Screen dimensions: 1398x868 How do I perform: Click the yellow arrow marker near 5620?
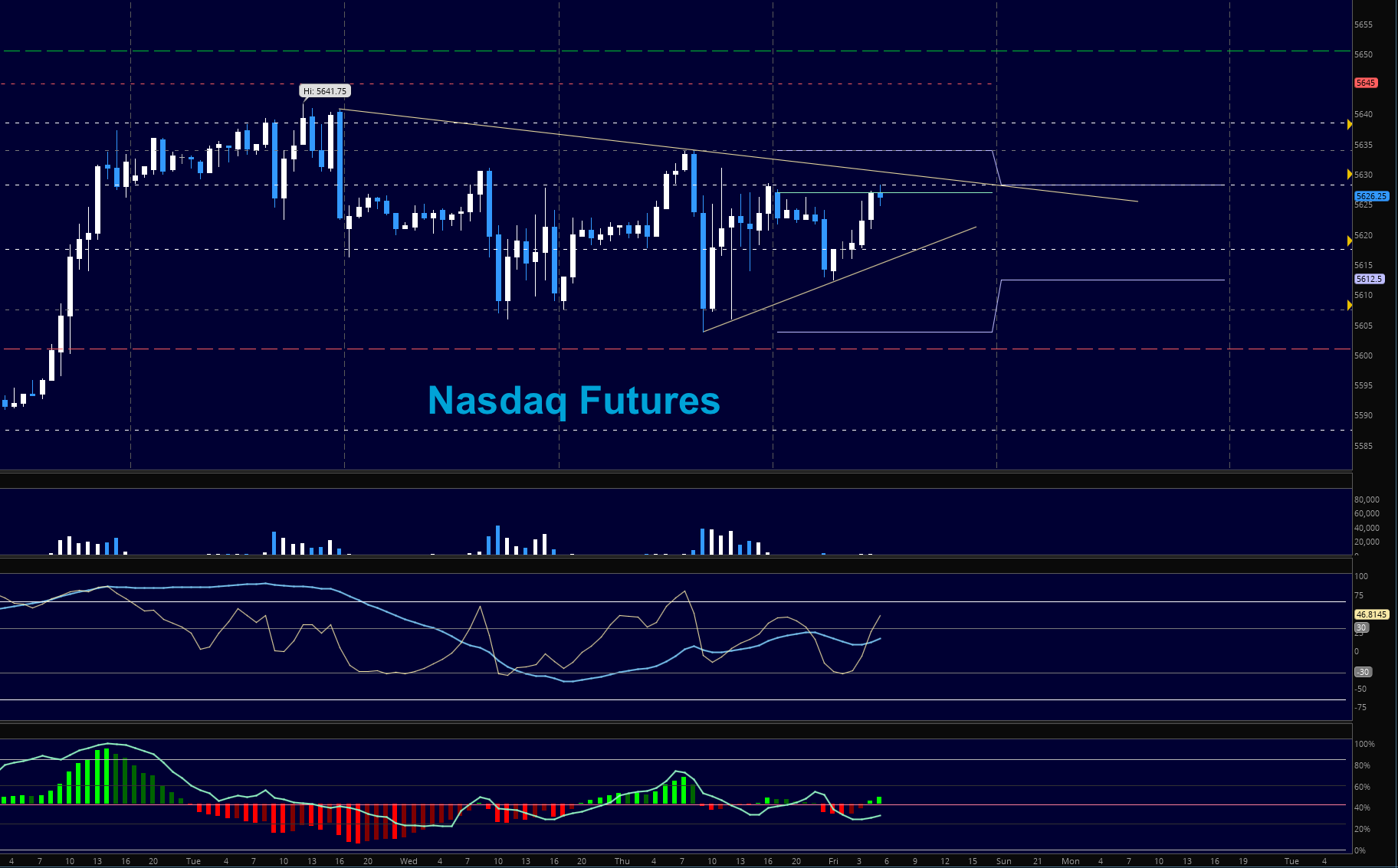1349,241
